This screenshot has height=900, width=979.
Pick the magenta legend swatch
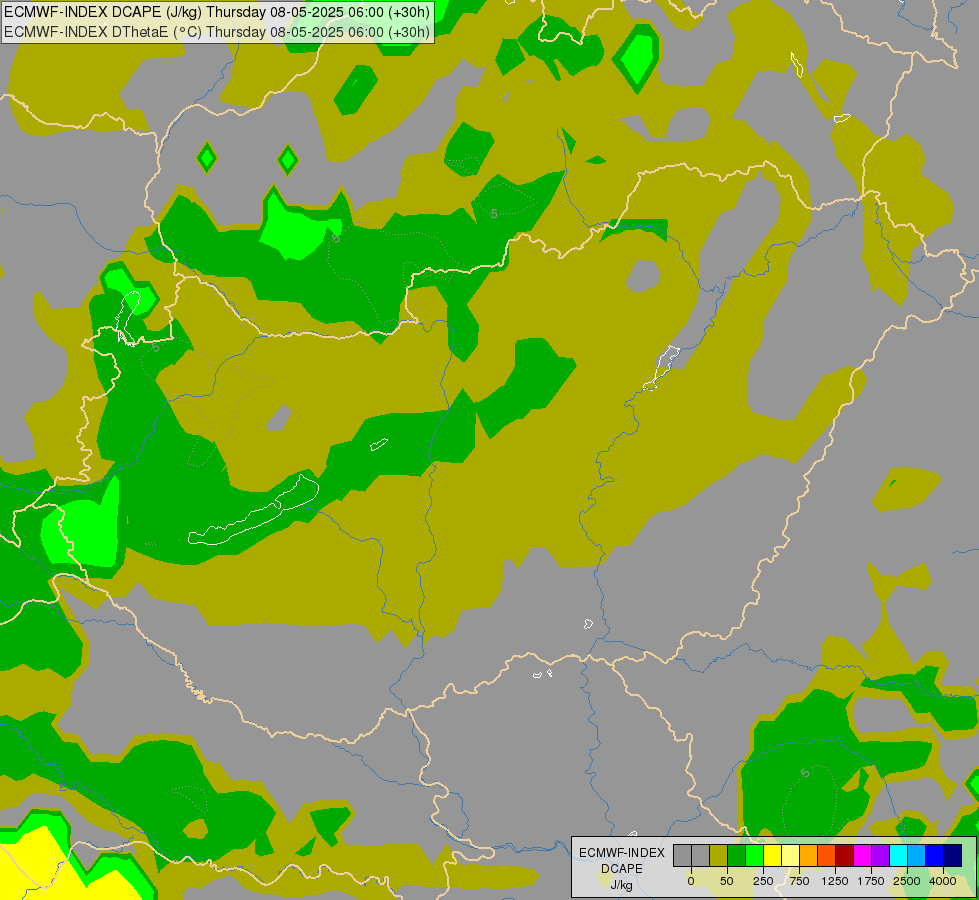pos(862,856)
